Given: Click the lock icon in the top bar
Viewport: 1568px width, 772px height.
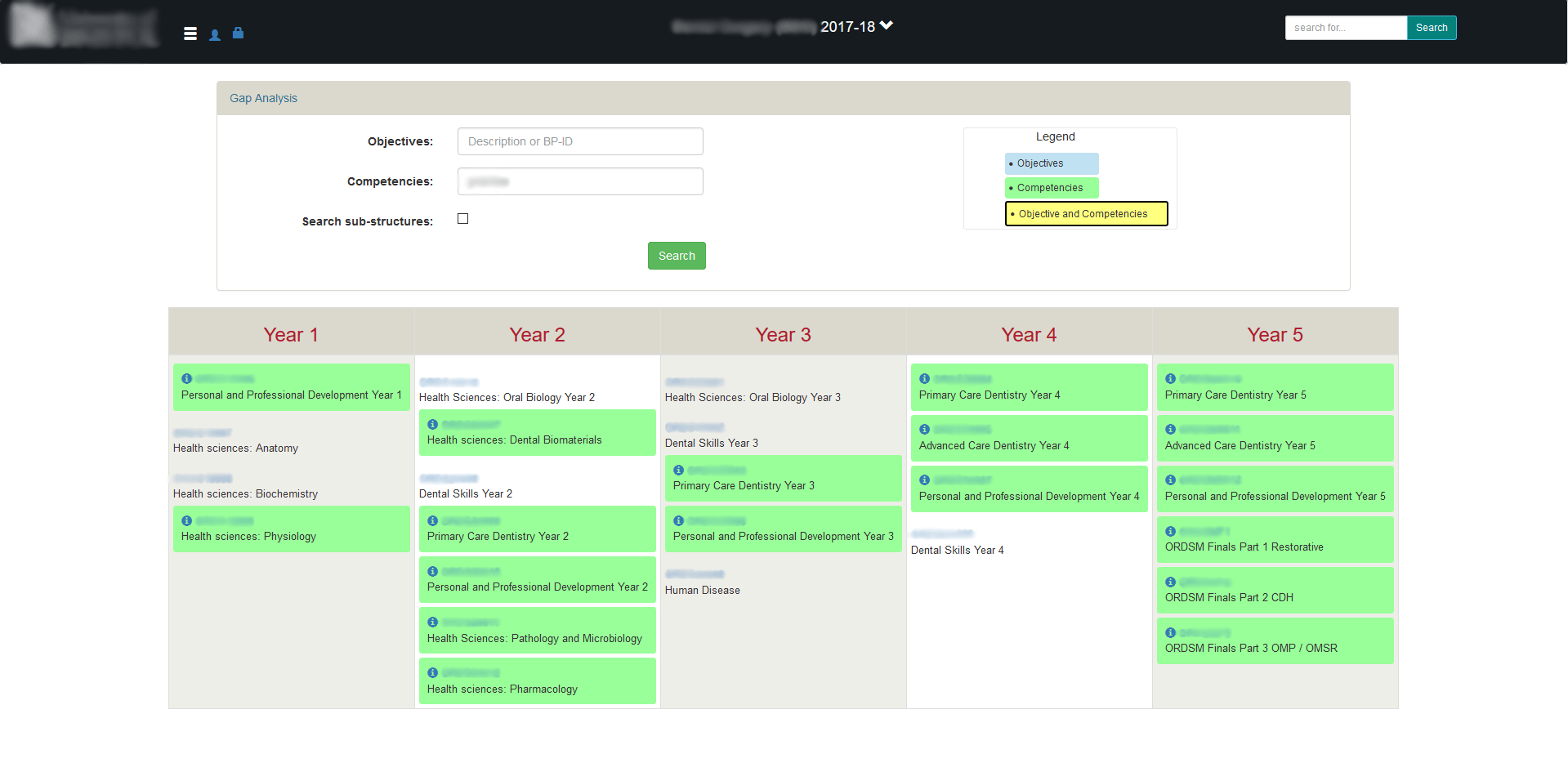Looking at the screenshot, I should [238, 33].
